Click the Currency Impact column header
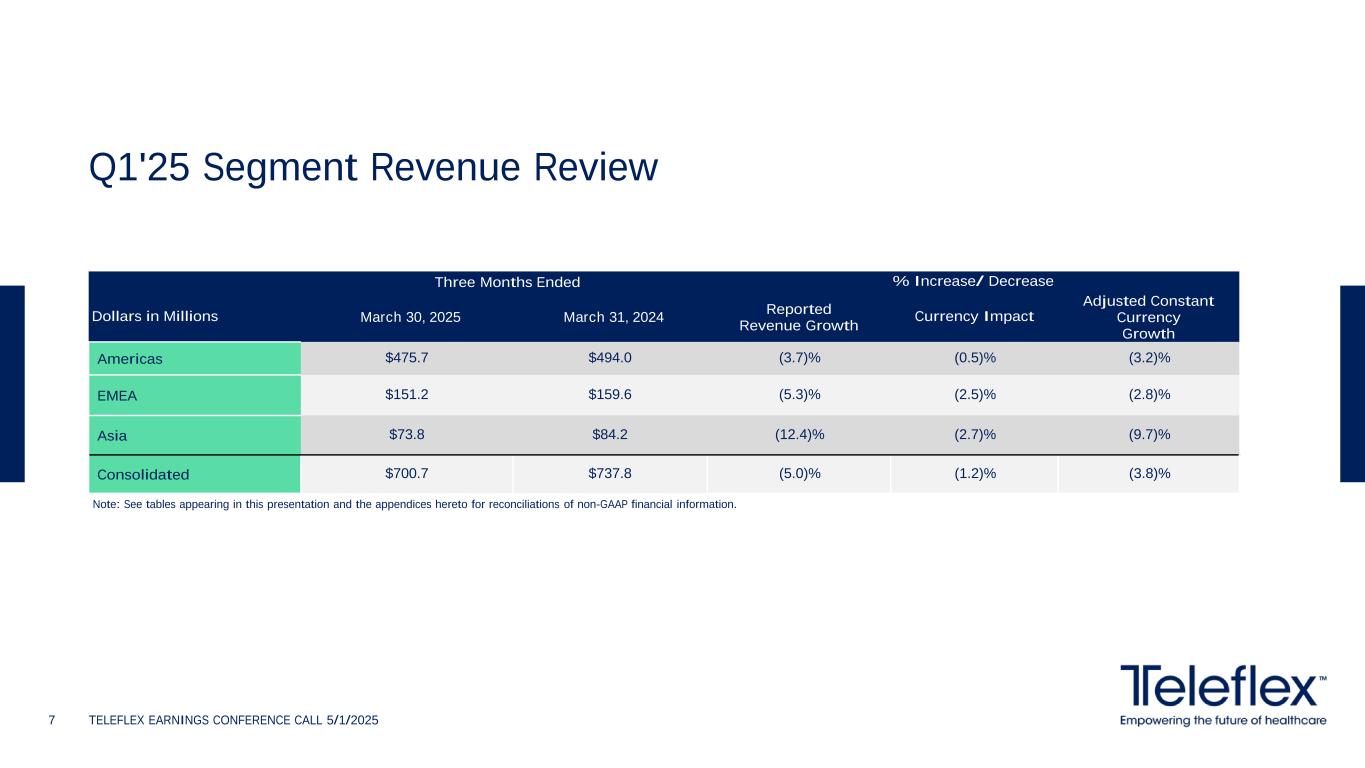This screenshot has width=1365, height=768. [973, 316]
